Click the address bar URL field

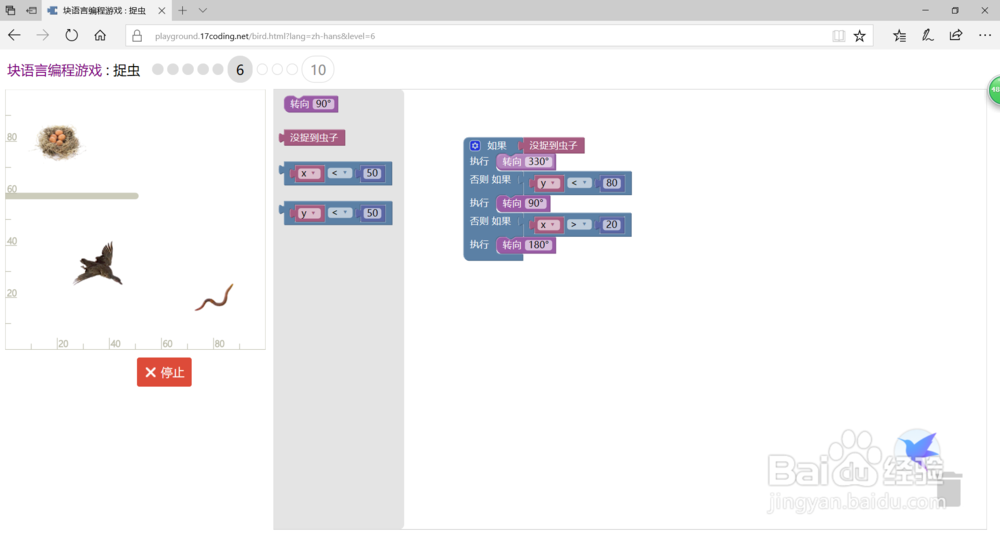pos(480,36)
